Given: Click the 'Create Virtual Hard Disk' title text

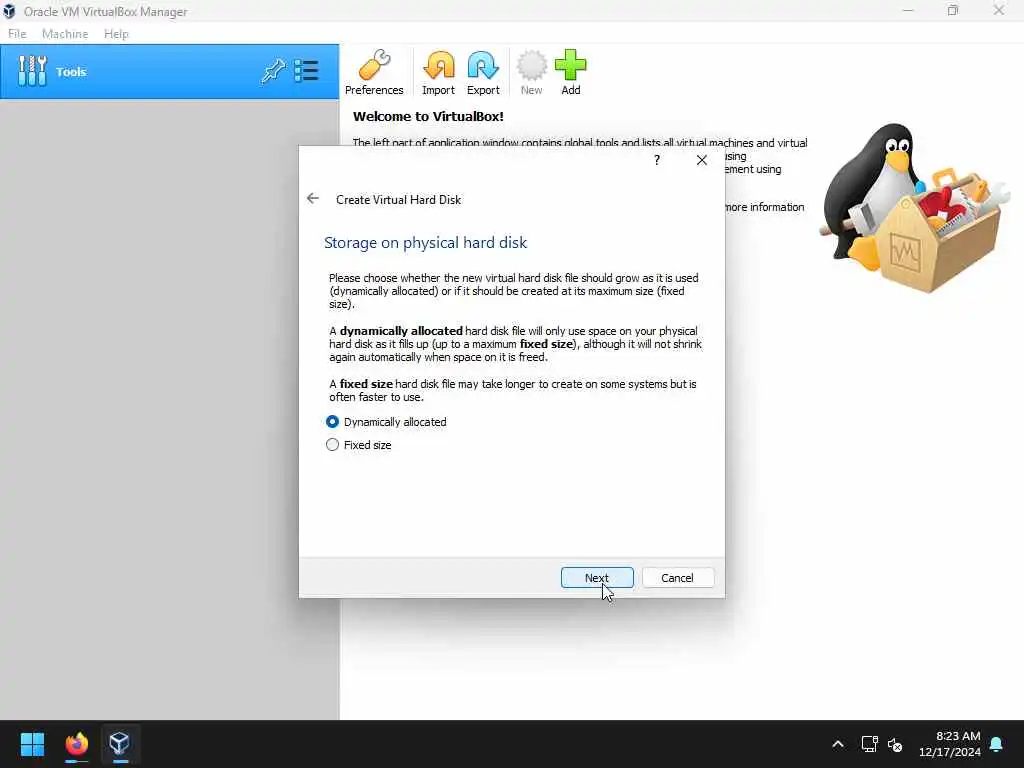Looking at the screenshot, I should click(398, 200).
